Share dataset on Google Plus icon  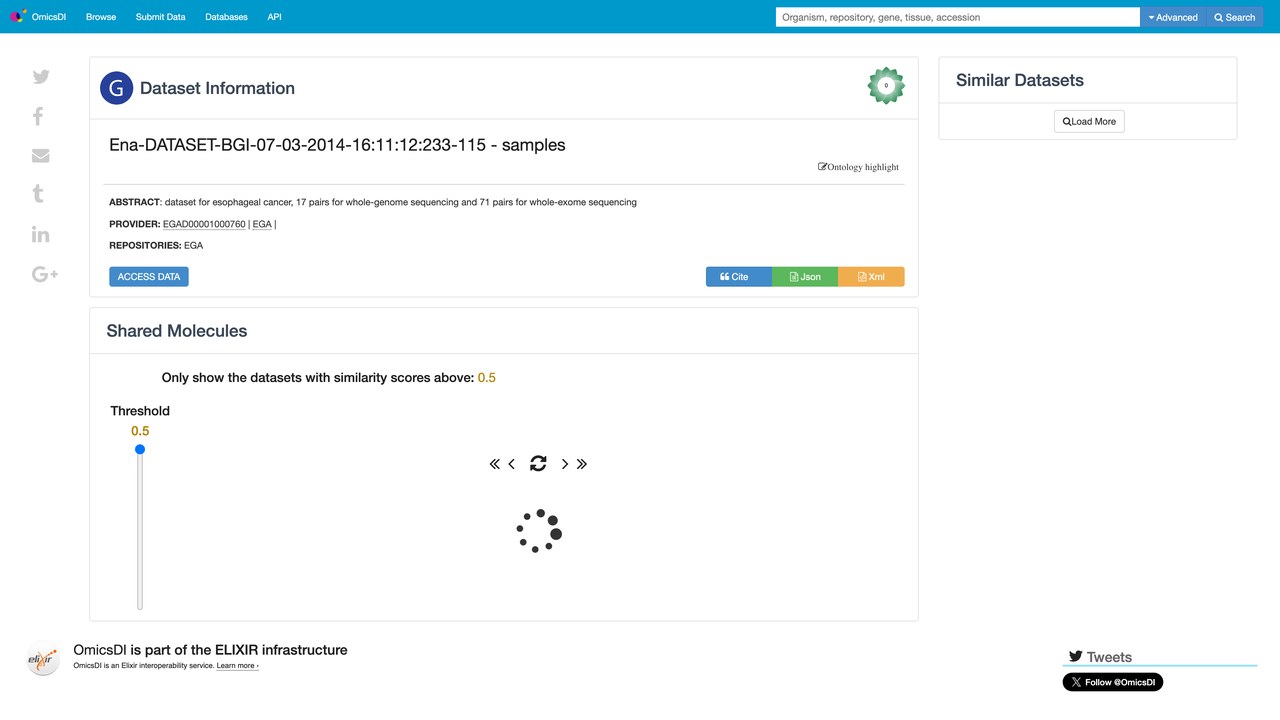coord(45,274)
